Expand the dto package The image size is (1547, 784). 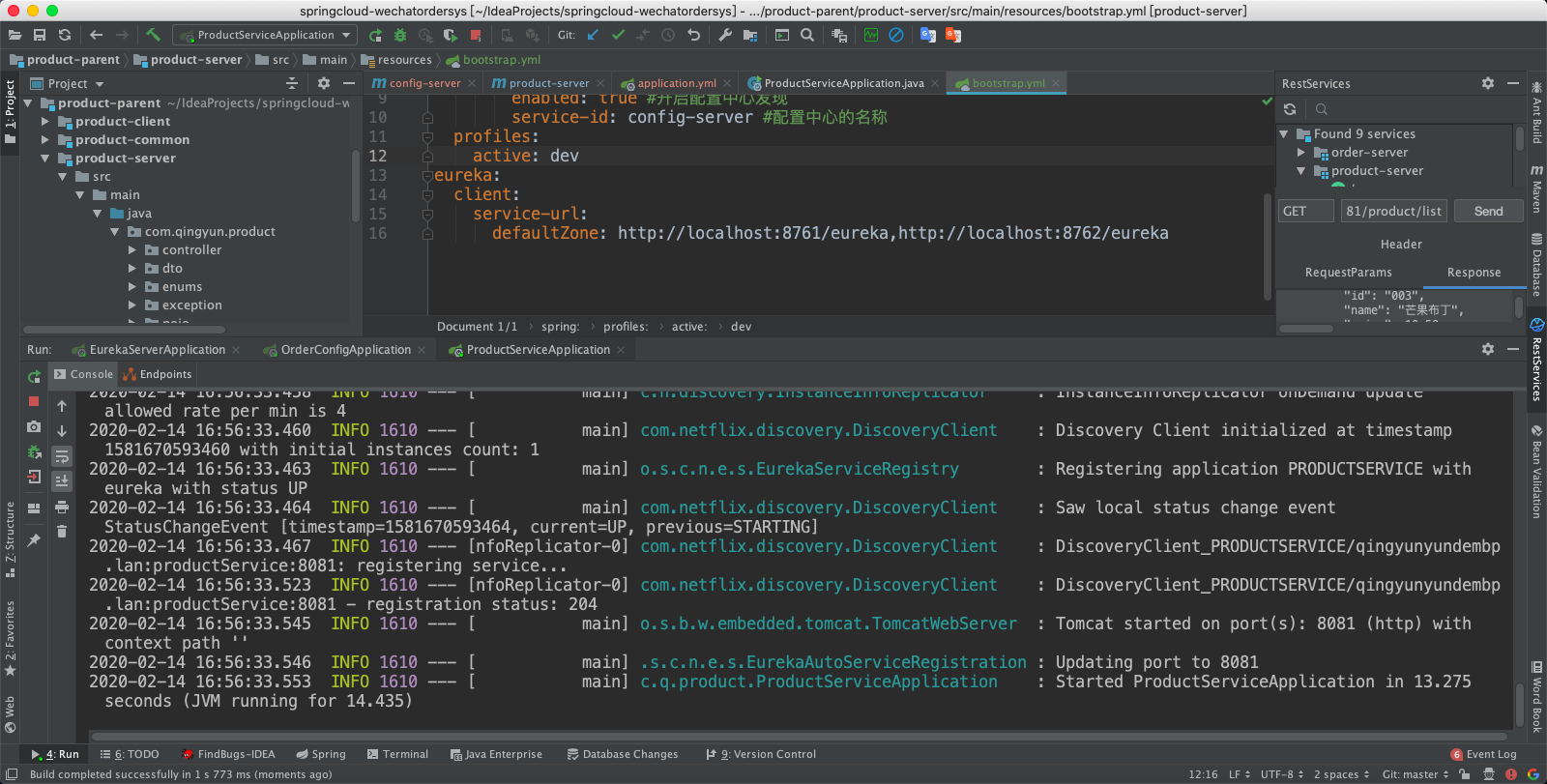pyautogui.click(x=132, y=269)
